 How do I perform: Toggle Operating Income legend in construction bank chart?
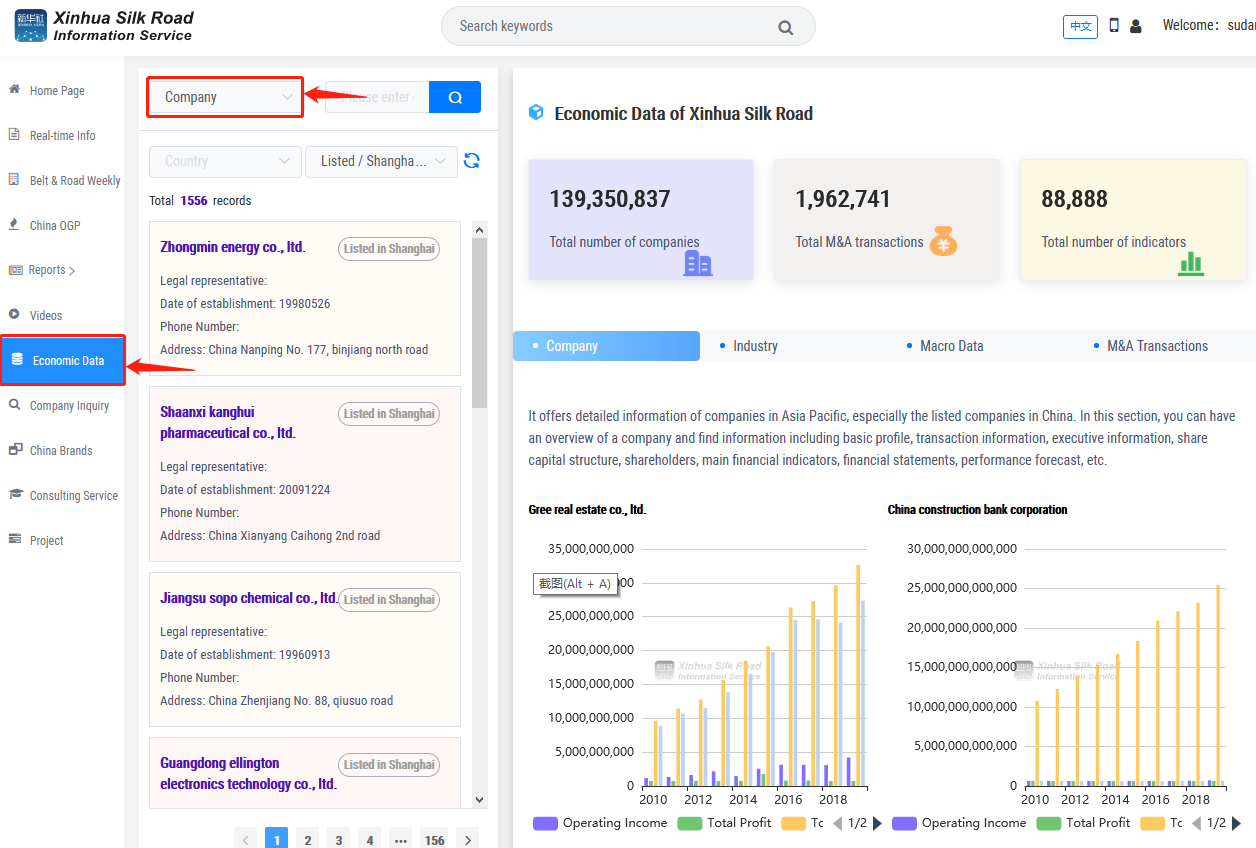point(959,823)
